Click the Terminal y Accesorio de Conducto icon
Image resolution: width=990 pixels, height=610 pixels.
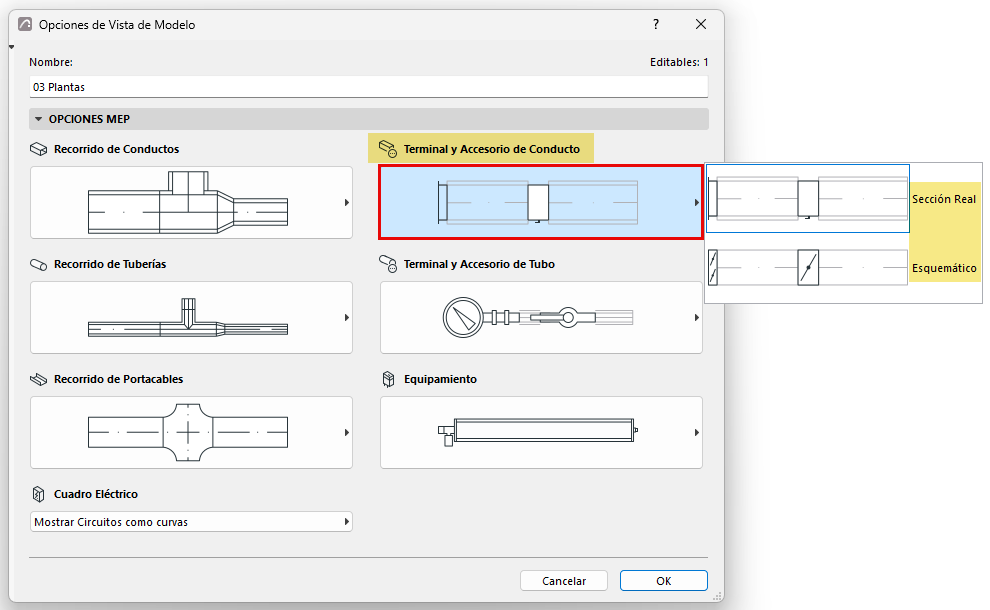coord(388,149)
